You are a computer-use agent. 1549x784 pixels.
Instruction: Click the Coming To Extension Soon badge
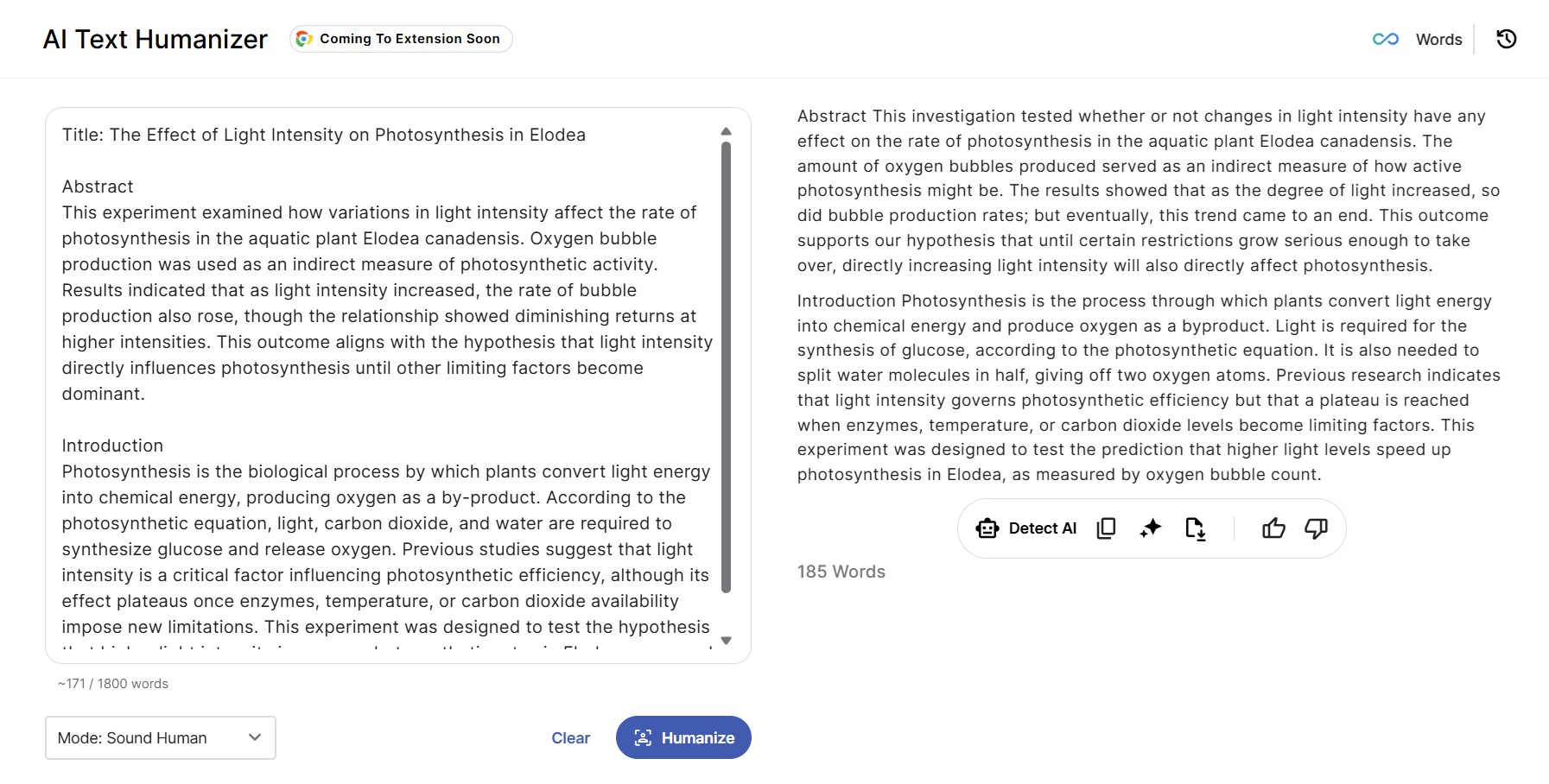point(400,38)
